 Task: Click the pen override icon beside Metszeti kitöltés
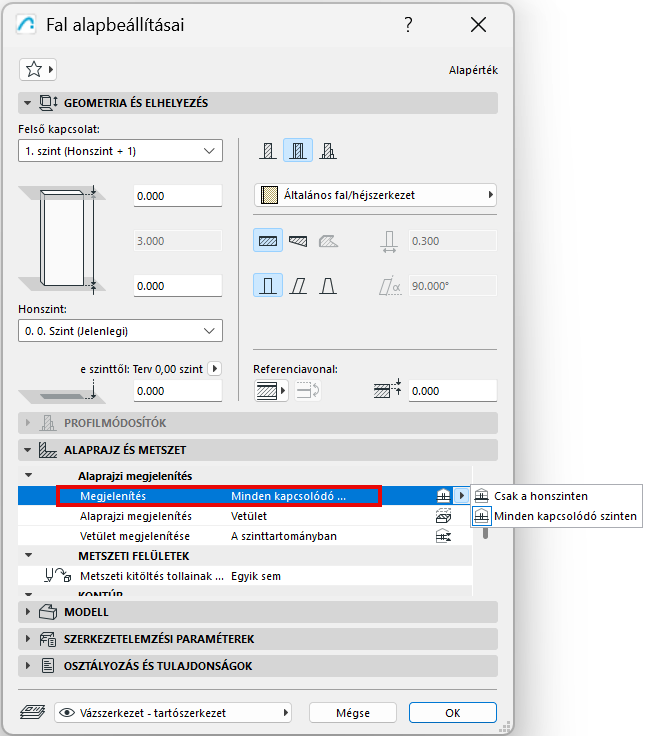click(x=57, y=575)
